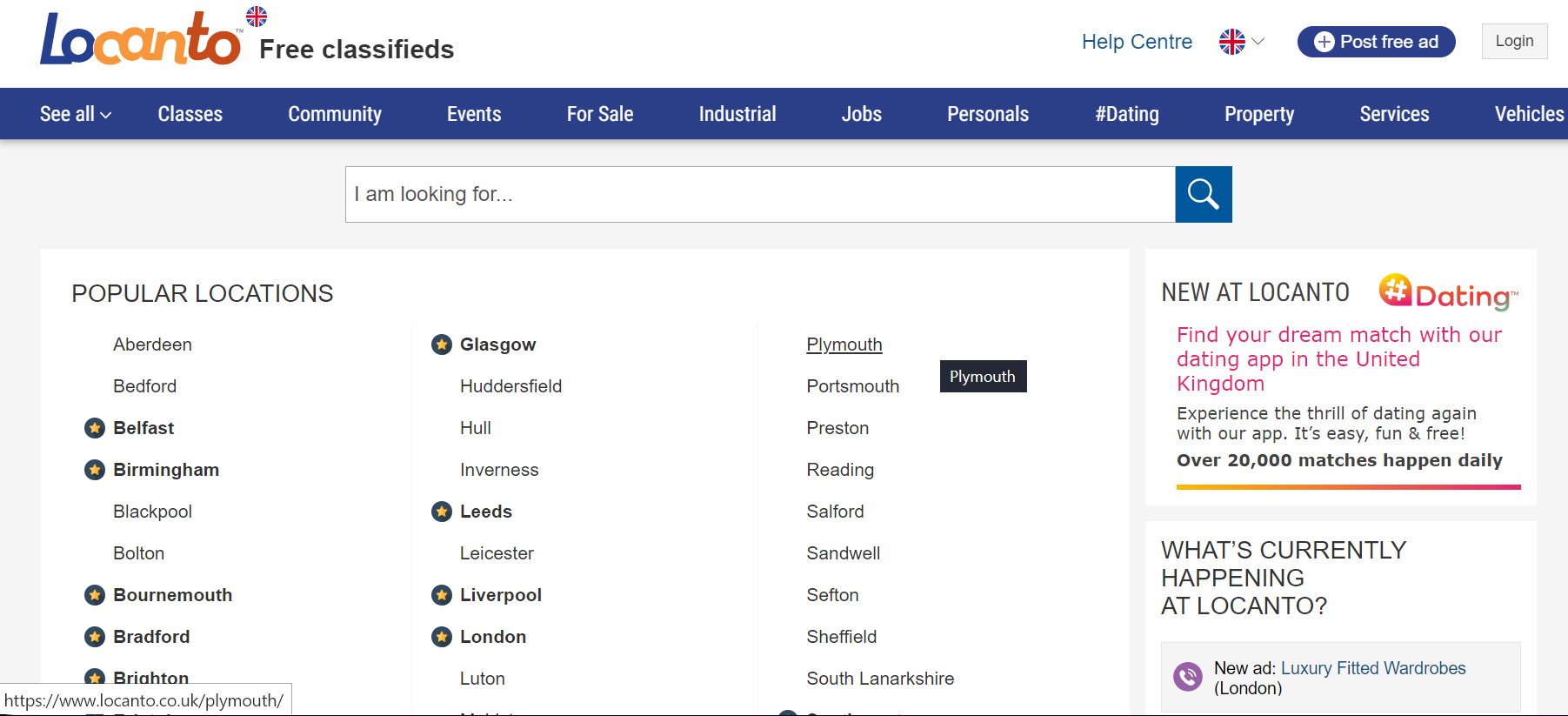Click the star icon beside Belfast
1568x716 pixels.
[95, 428]
